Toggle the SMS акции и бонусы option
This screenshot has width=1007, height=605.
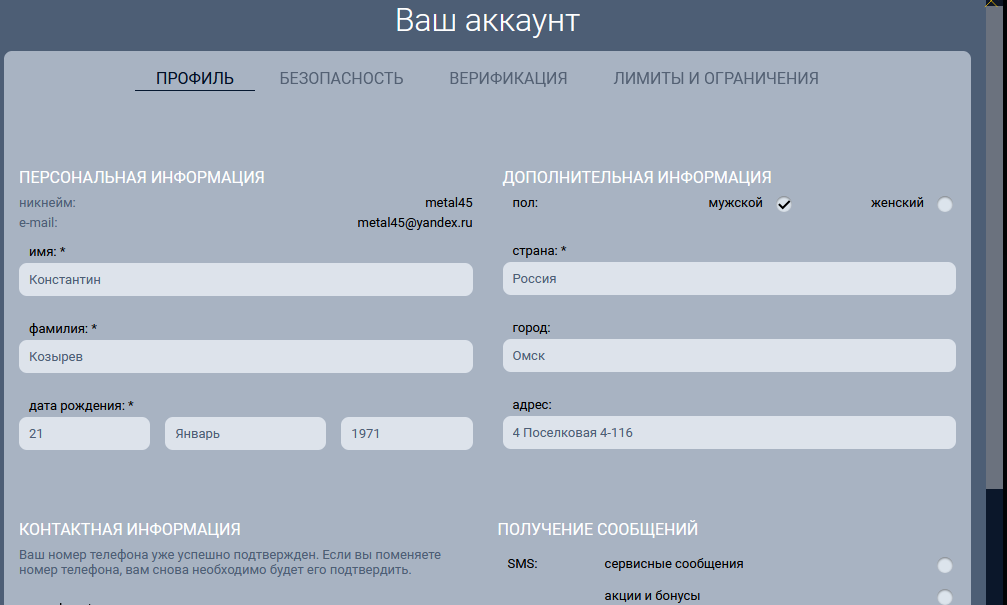(x=945, y=598)
